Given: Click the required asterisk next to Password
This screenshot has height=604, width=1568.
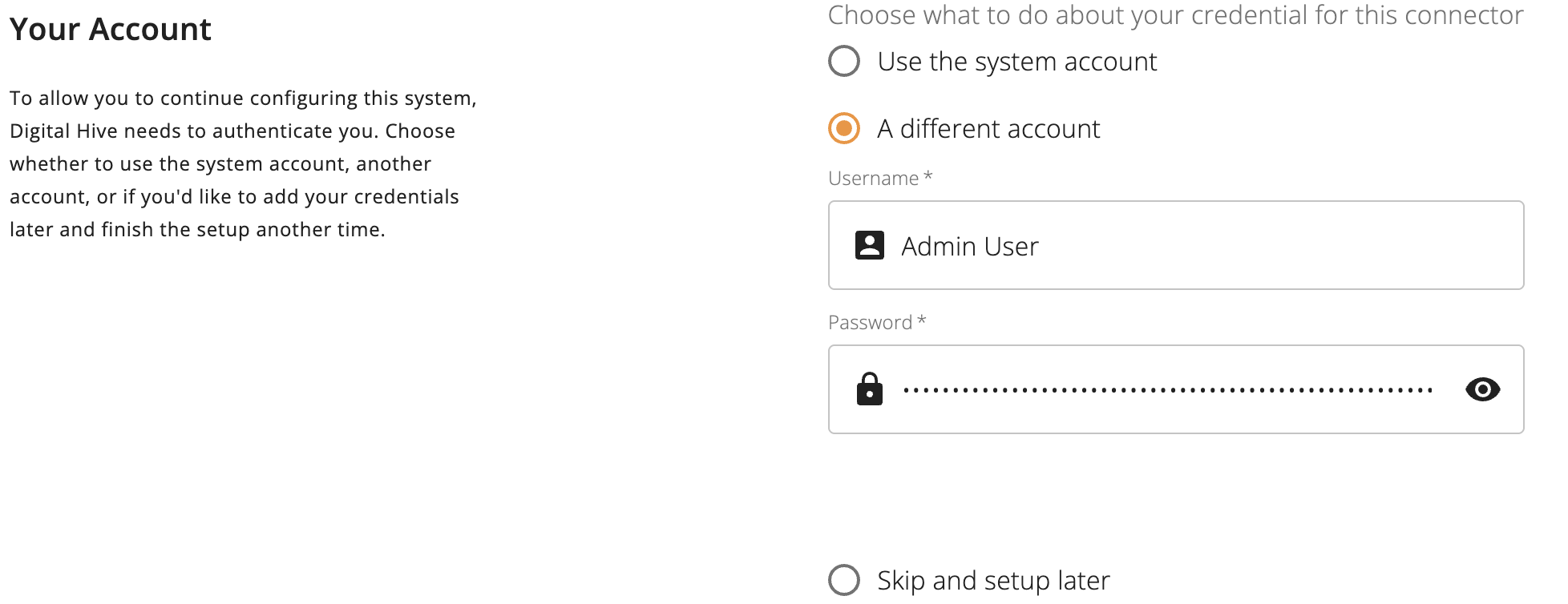Looking at the screenshot, I should coord(922,320).
